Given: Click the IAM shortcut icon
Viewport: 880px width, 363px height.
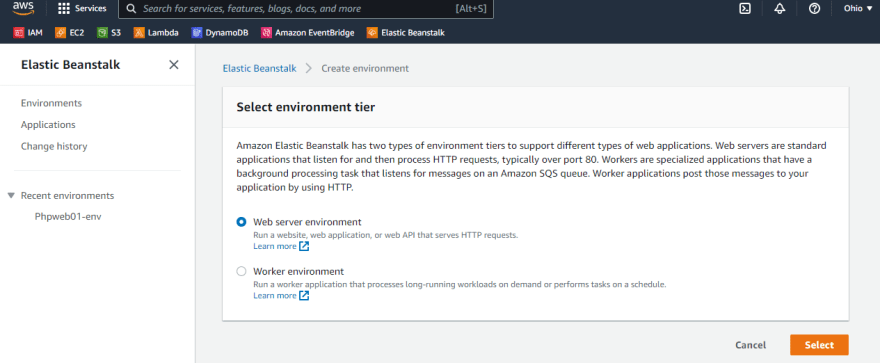Looking at the screenshot, I should click(x=19, y=33).
